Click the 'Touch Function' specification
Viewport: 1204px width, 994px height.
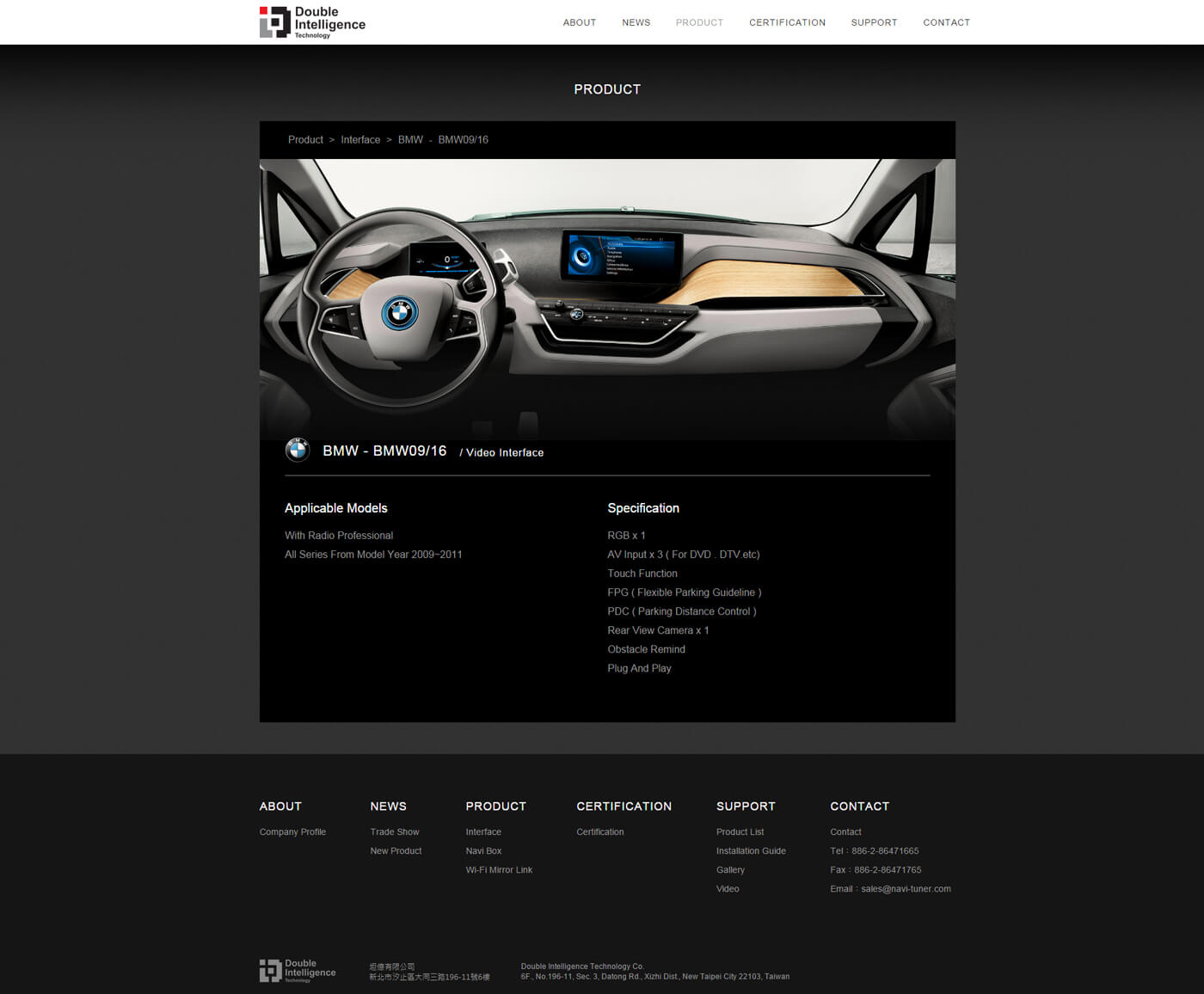coord(642,574)
